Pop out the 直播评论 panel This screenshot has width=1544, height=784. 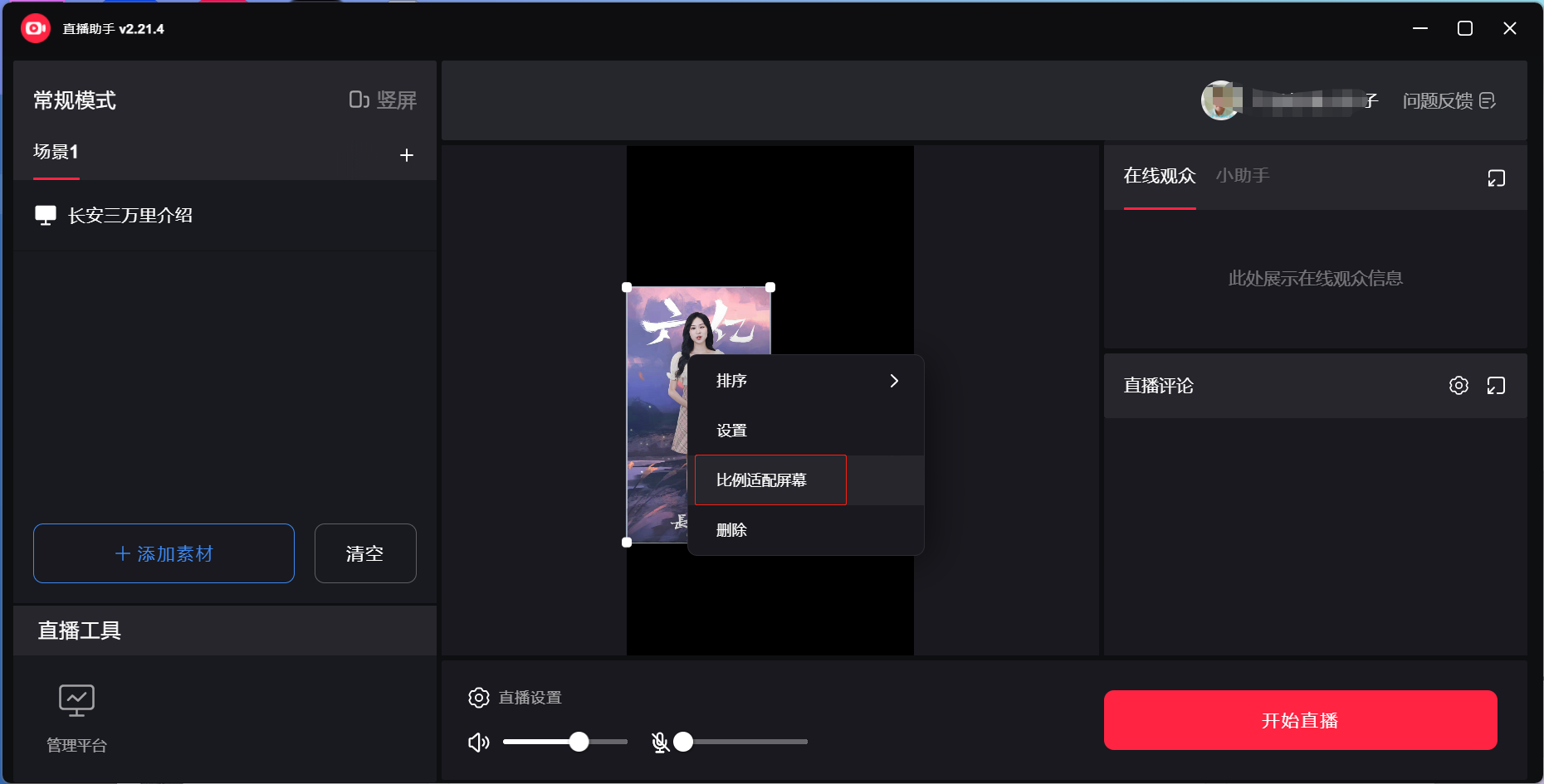tap(1496, 386)
